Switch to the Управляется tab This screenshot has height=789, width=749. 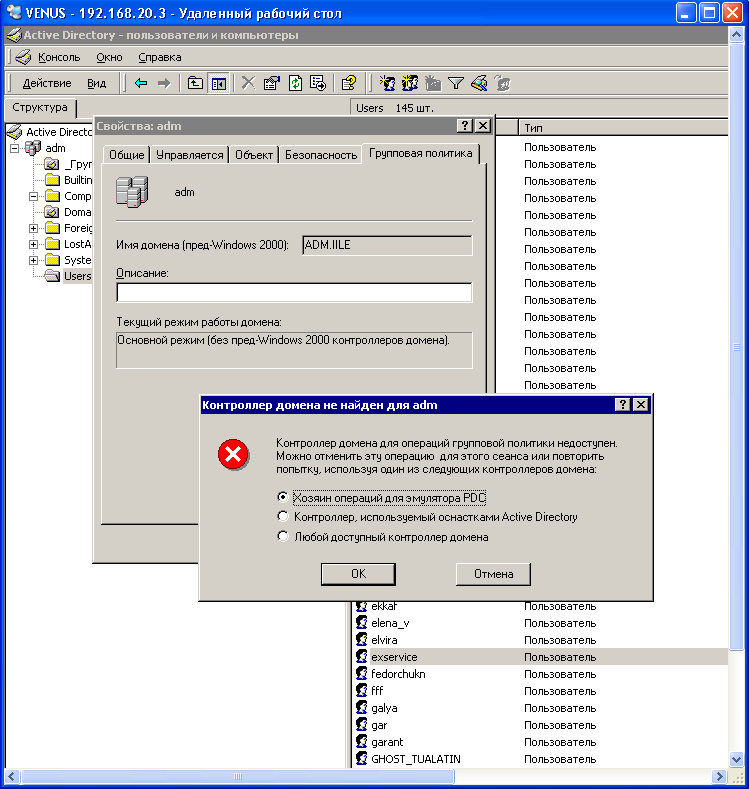coord(190,155)
